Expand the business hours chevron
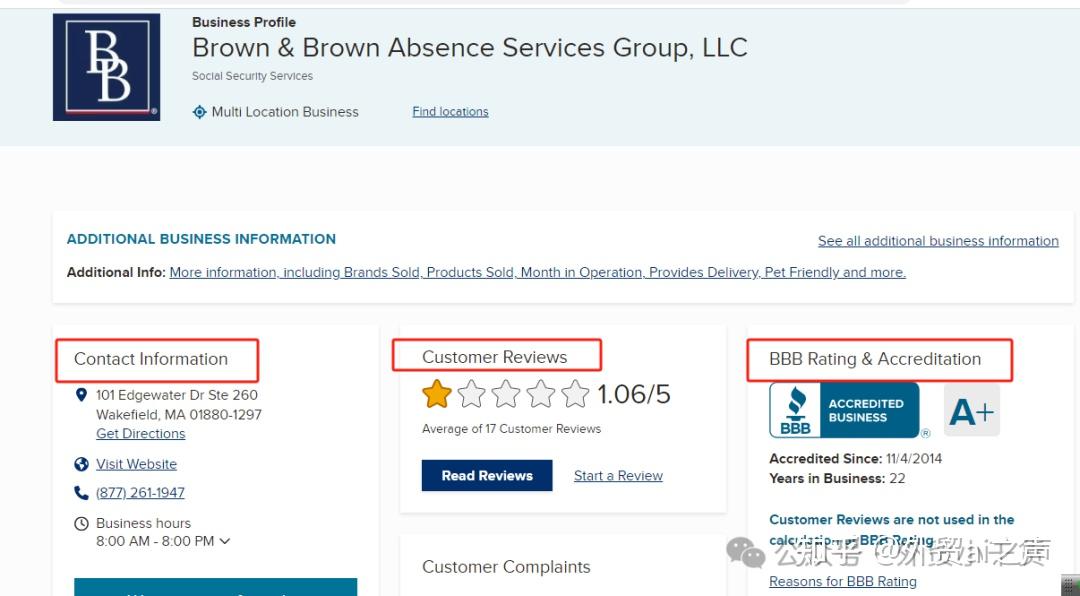The image size is (1080, 596). pos(225,541)
